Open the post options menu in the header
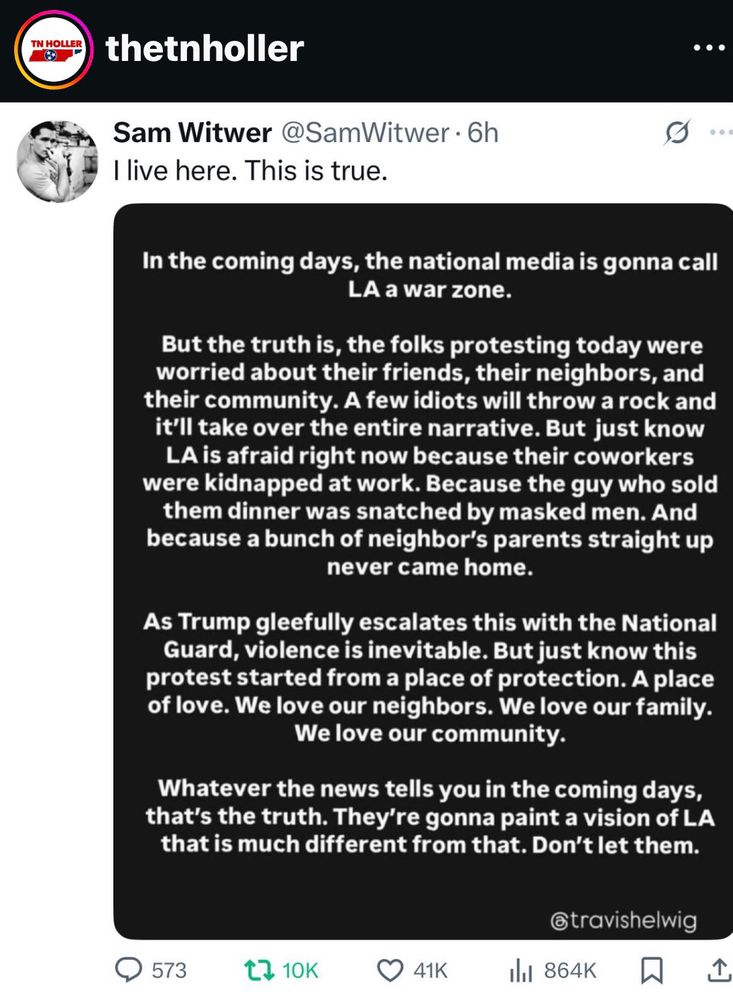This screenshot has height=1000, width=733. [711, 48]
